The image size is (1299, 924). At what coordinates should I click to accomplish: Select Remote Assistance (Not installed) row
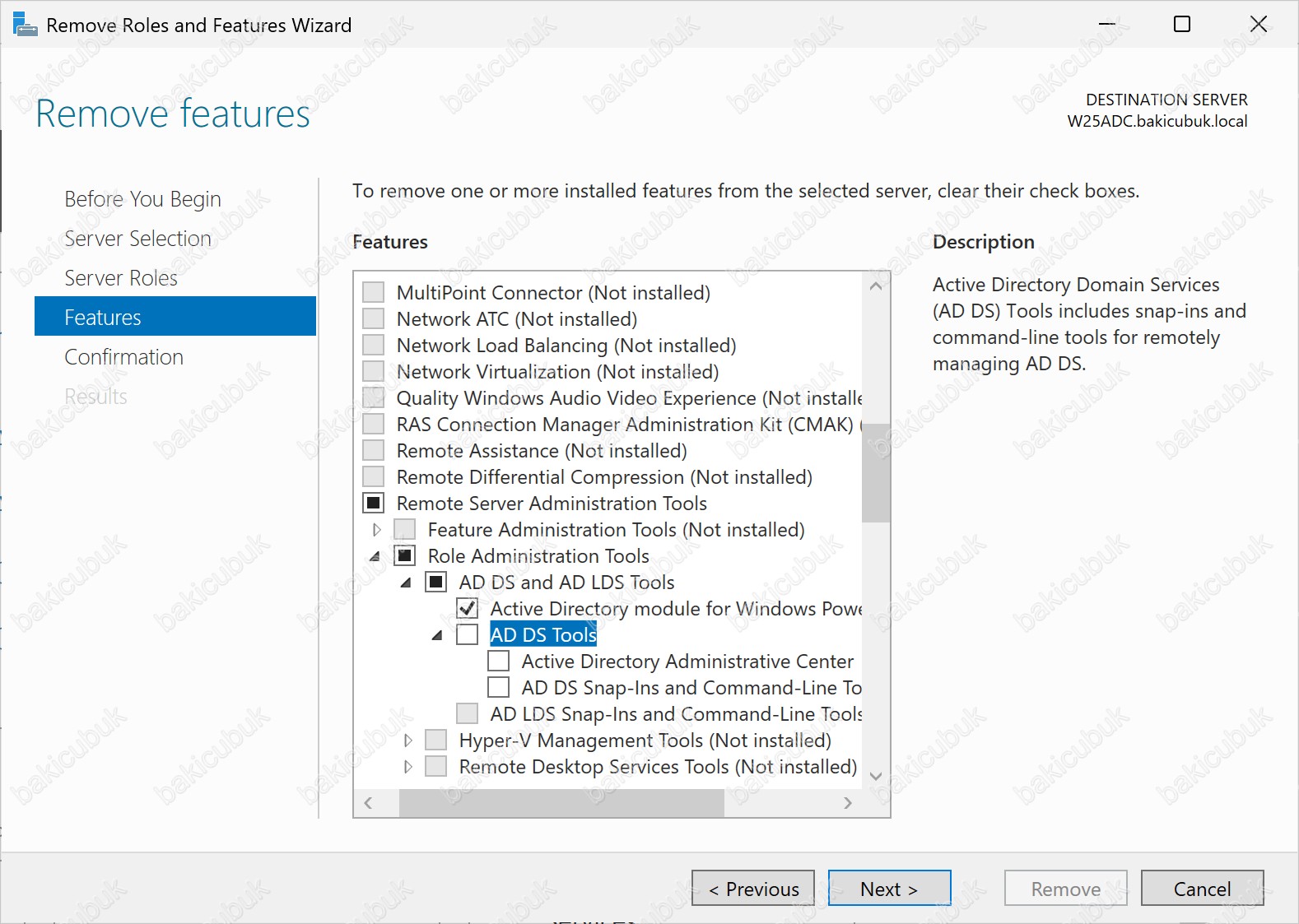[x=542, y=451]
